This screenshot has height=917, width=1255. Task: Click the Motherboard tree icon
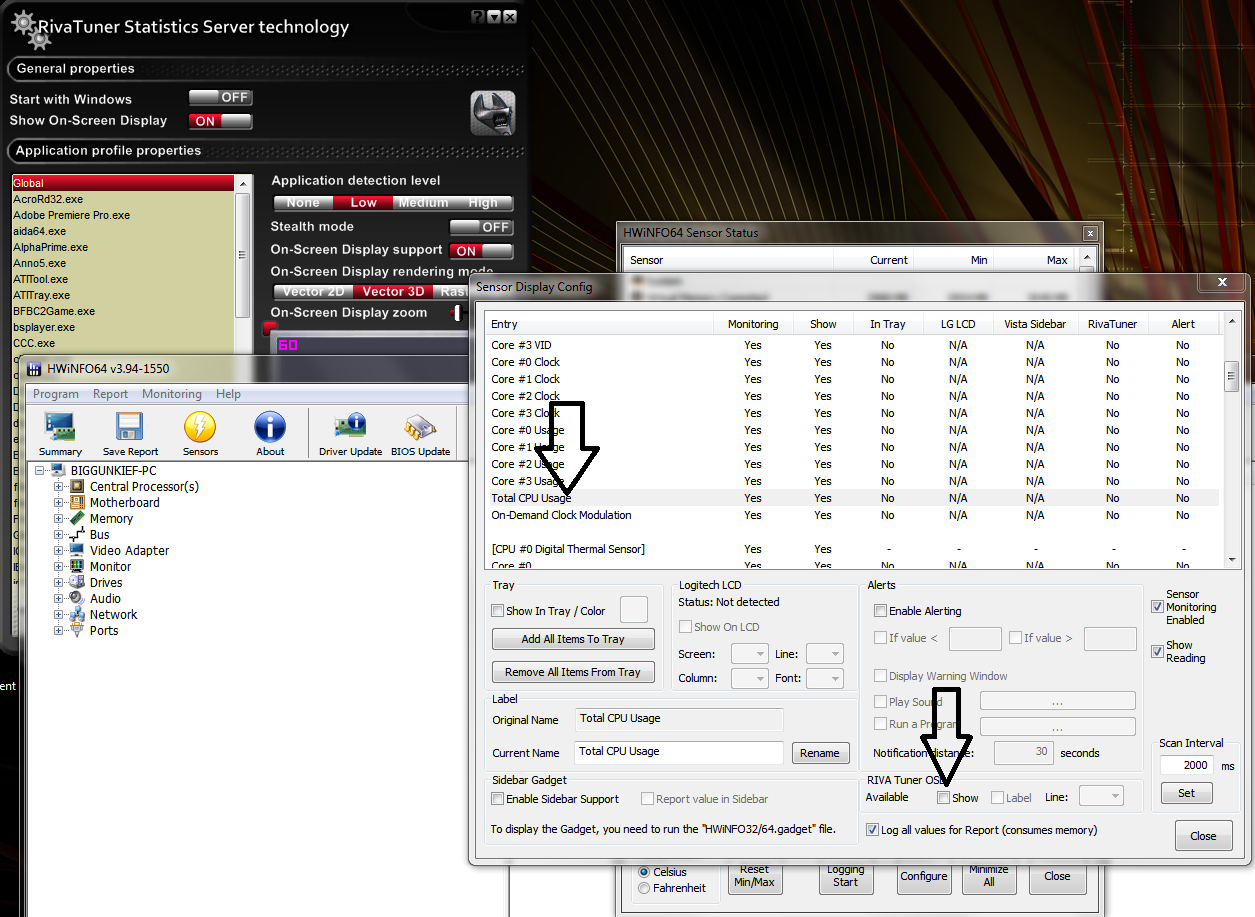(77, 503)
